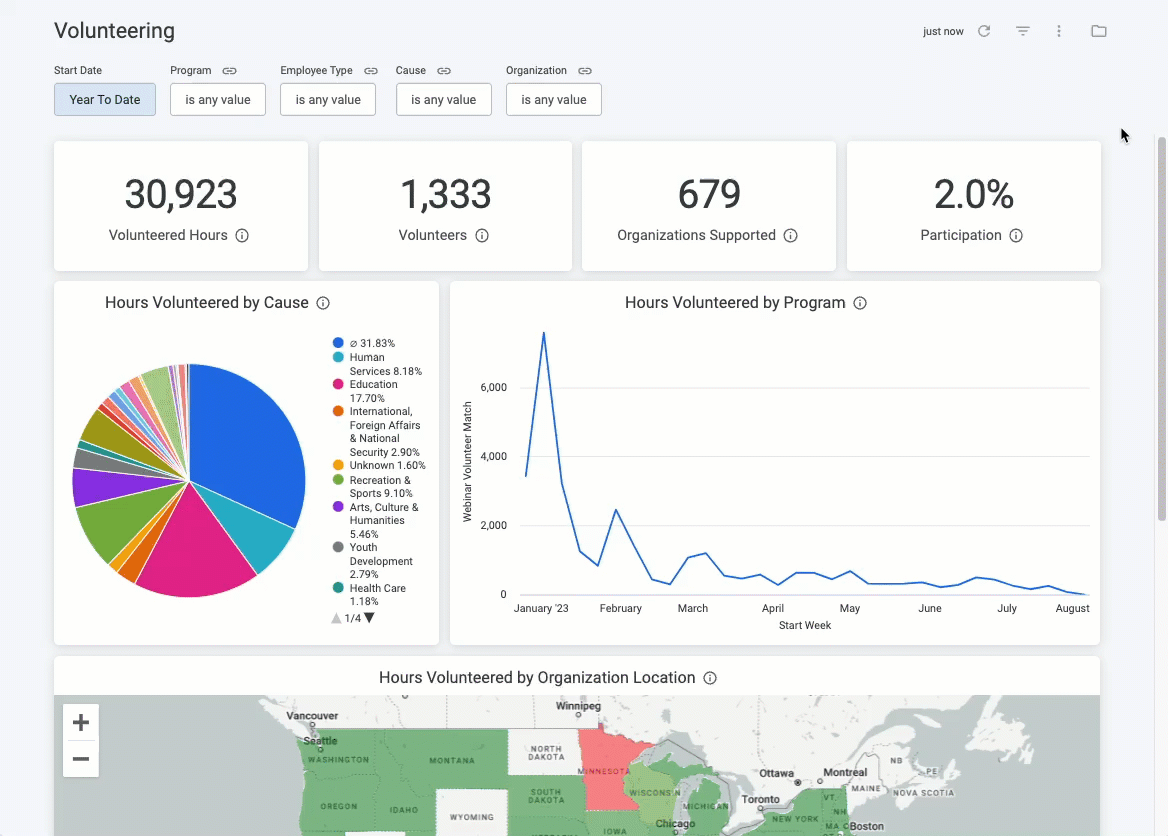Show info for Organizations Supported tile
This screenshot has height=836, width=1168.
pyautogui.click(x=790, y=235)
